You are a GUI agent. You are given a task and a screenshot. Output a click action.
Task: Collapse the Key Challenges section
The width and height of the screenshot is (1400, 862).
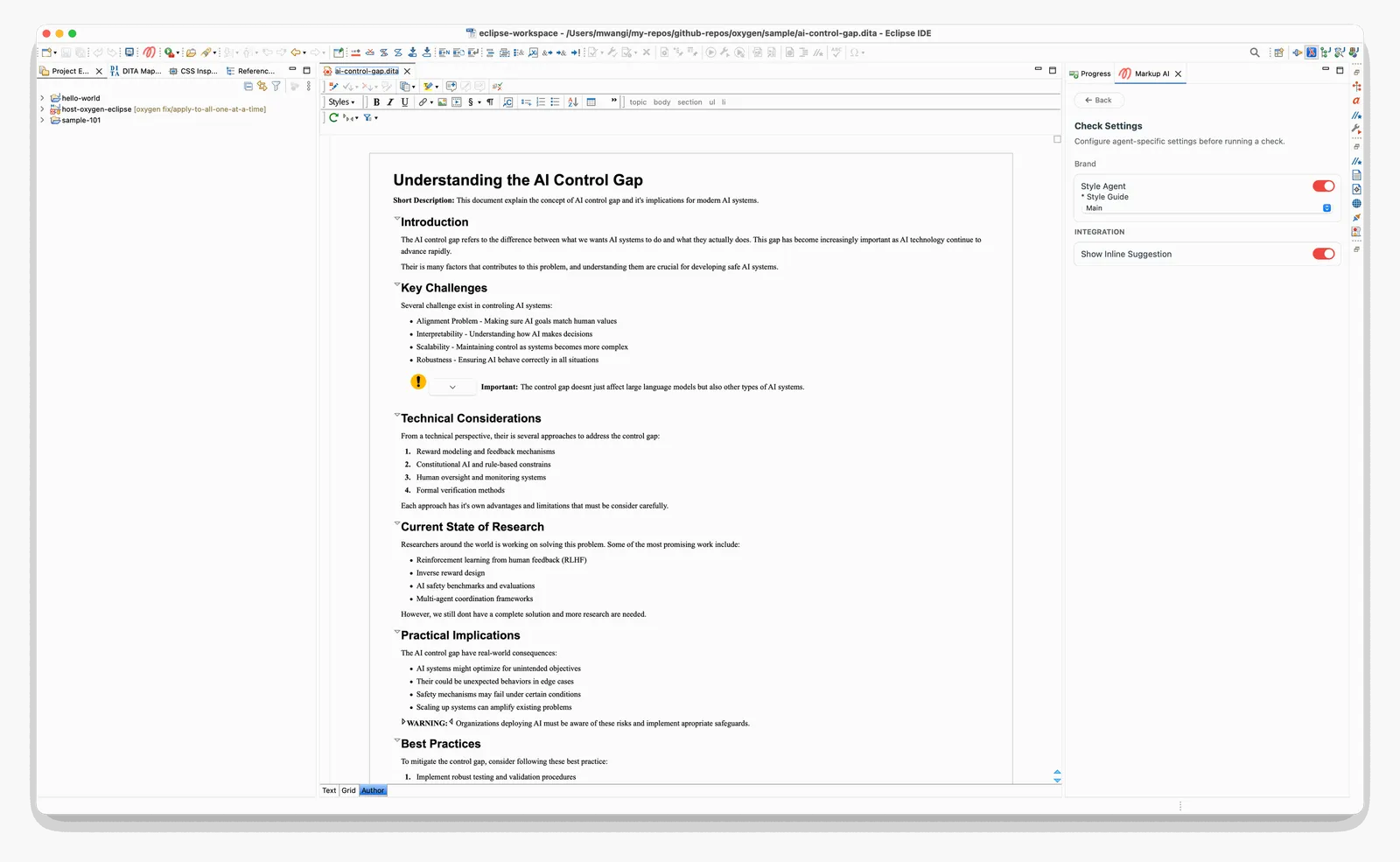tap(396, 284)
